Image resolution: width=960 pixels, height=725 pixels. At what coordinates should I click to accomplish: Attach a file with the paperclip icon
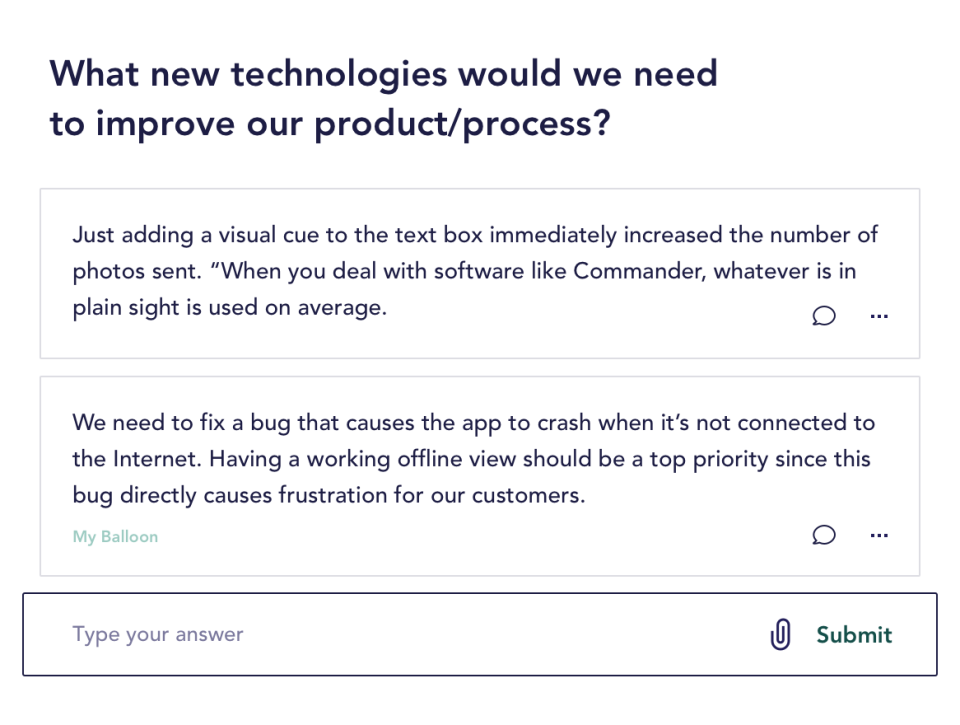tap(780, 634)
